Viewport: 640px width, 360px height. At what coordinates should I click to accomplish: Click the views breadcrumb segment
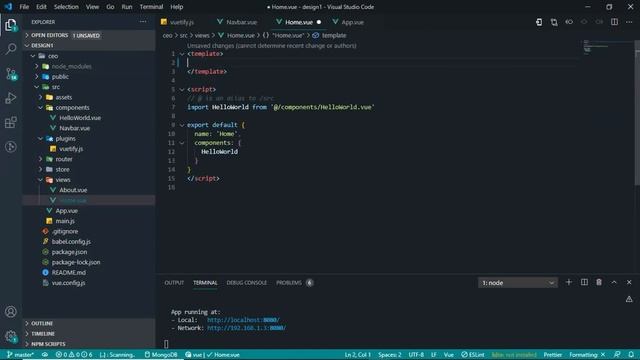coord(202,36)
